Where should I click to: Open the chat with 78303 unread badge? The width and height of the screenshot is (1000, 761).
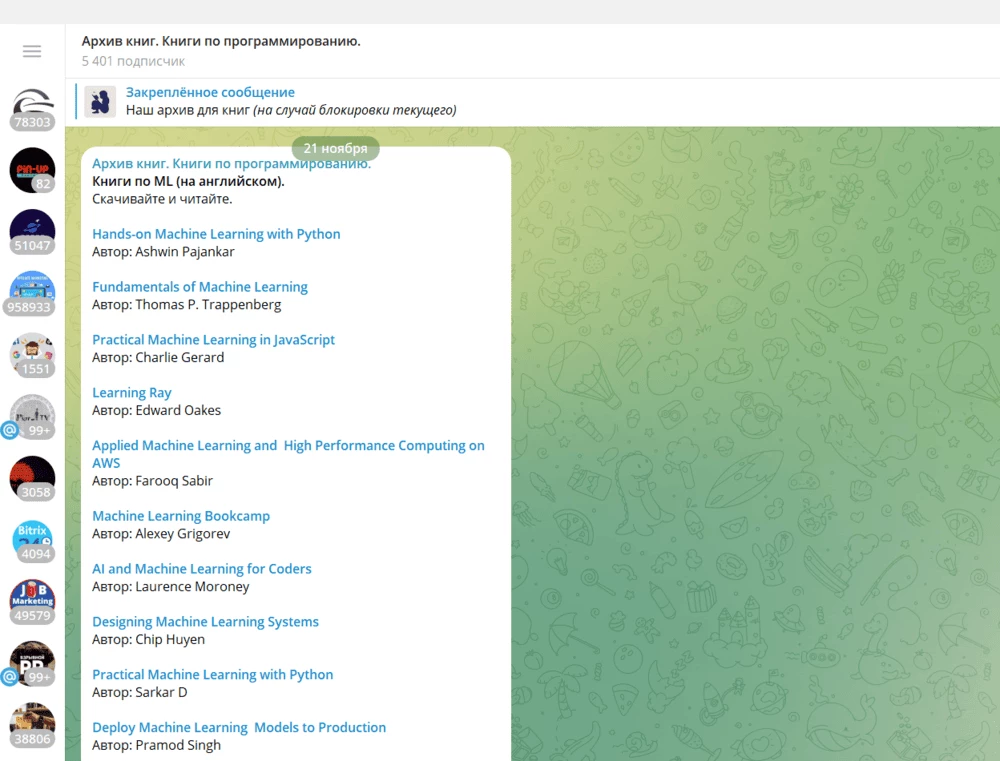(33, 108)
